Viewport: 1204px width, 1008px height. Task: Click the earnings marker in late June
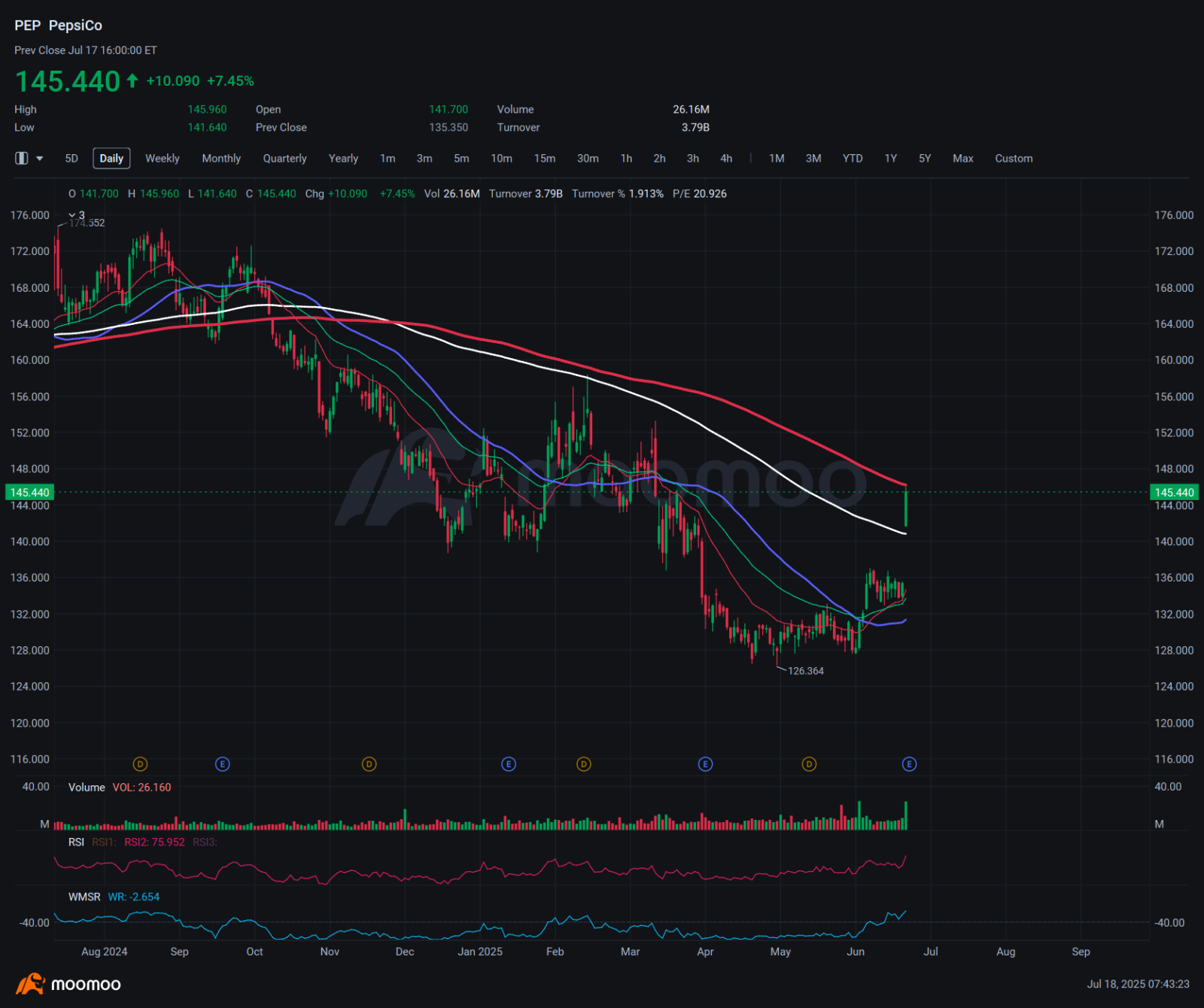point(909,764)
